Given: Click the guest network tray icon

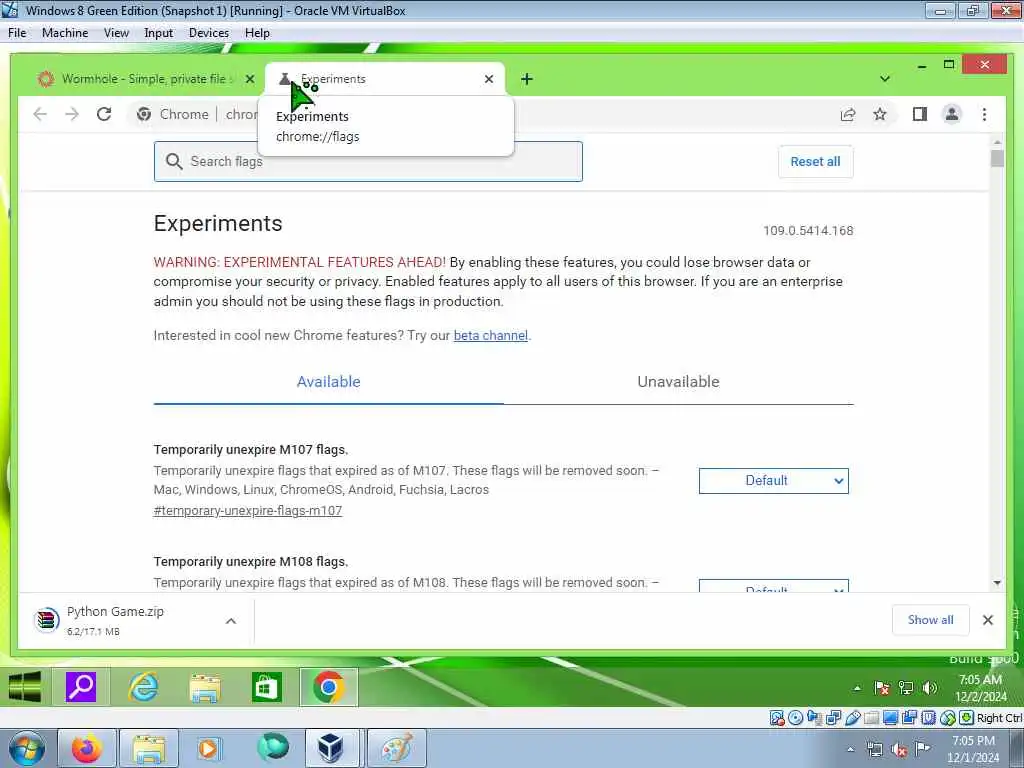Looking at the screenshot, I should [906, 688].
